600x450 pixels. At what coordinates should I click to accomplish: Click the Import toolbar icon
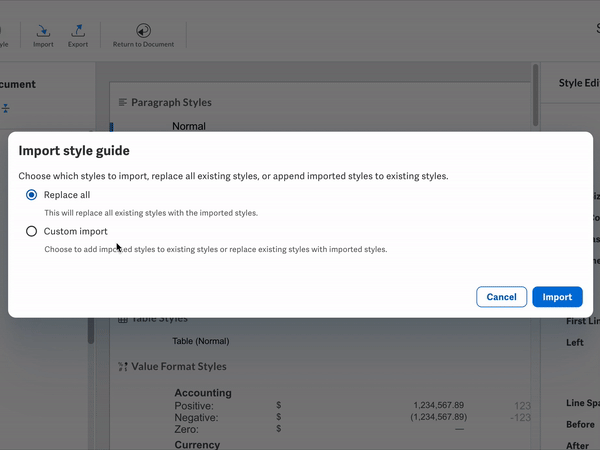[43, 32]
